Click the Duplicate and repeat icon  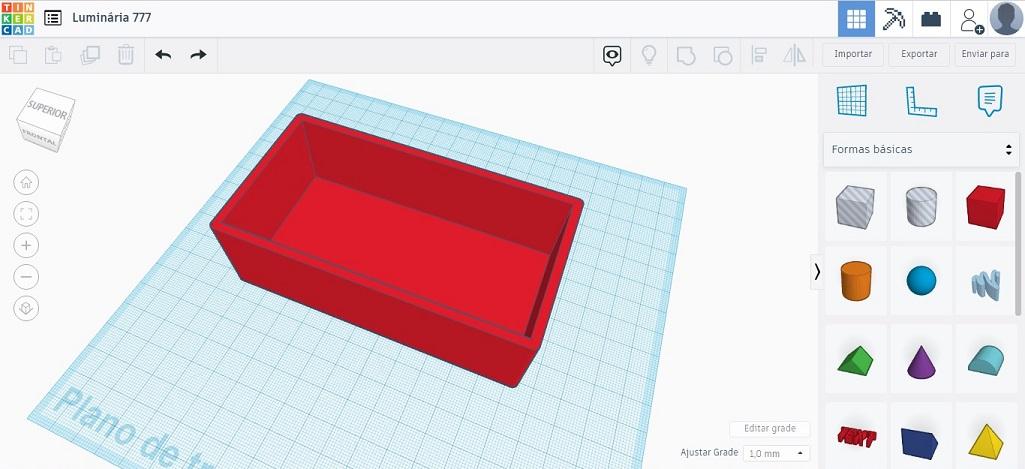pyautogui.click(x=90, y=55)
